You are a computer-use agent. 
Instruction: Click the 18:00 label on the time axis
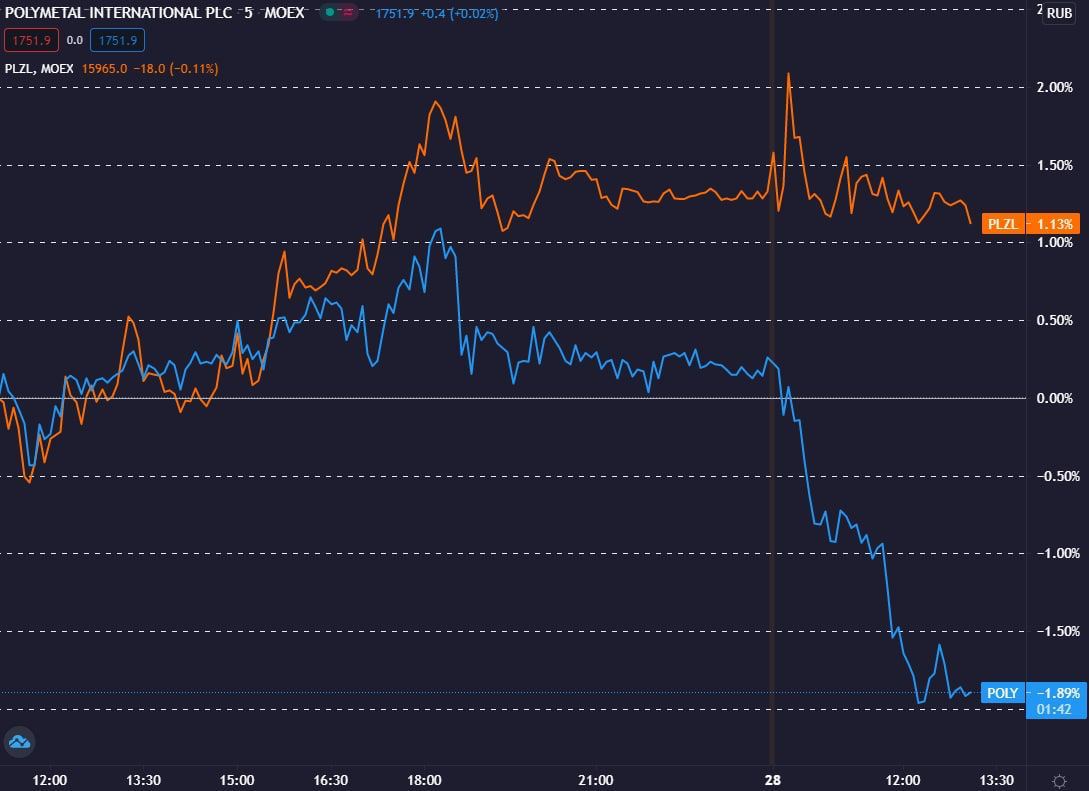[424, 780]
